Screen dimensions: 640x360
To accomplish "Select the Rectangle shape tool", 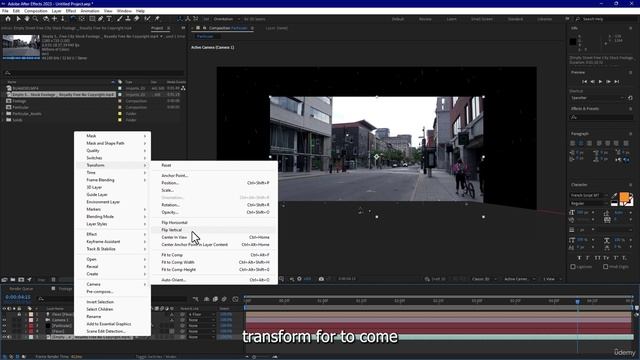I will click(92, 19).
